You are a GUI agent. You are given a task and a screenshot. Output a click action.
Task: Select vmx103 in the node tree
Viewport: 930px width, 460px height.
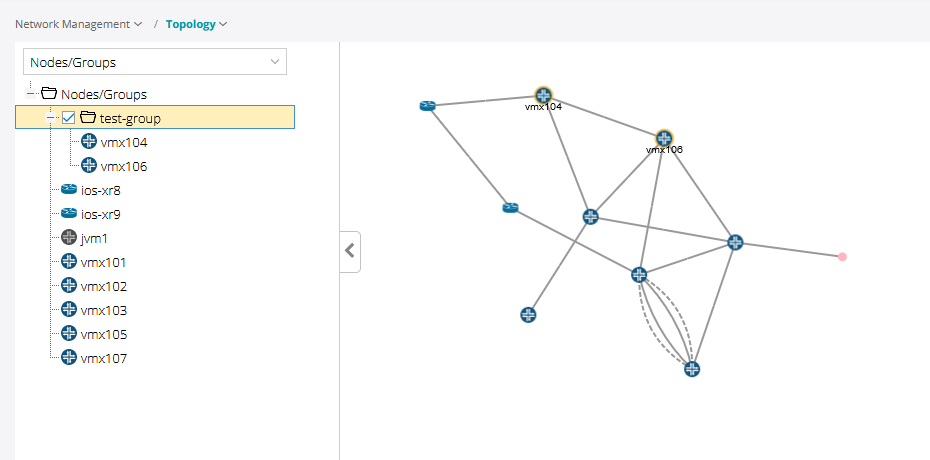pos(104,310)
